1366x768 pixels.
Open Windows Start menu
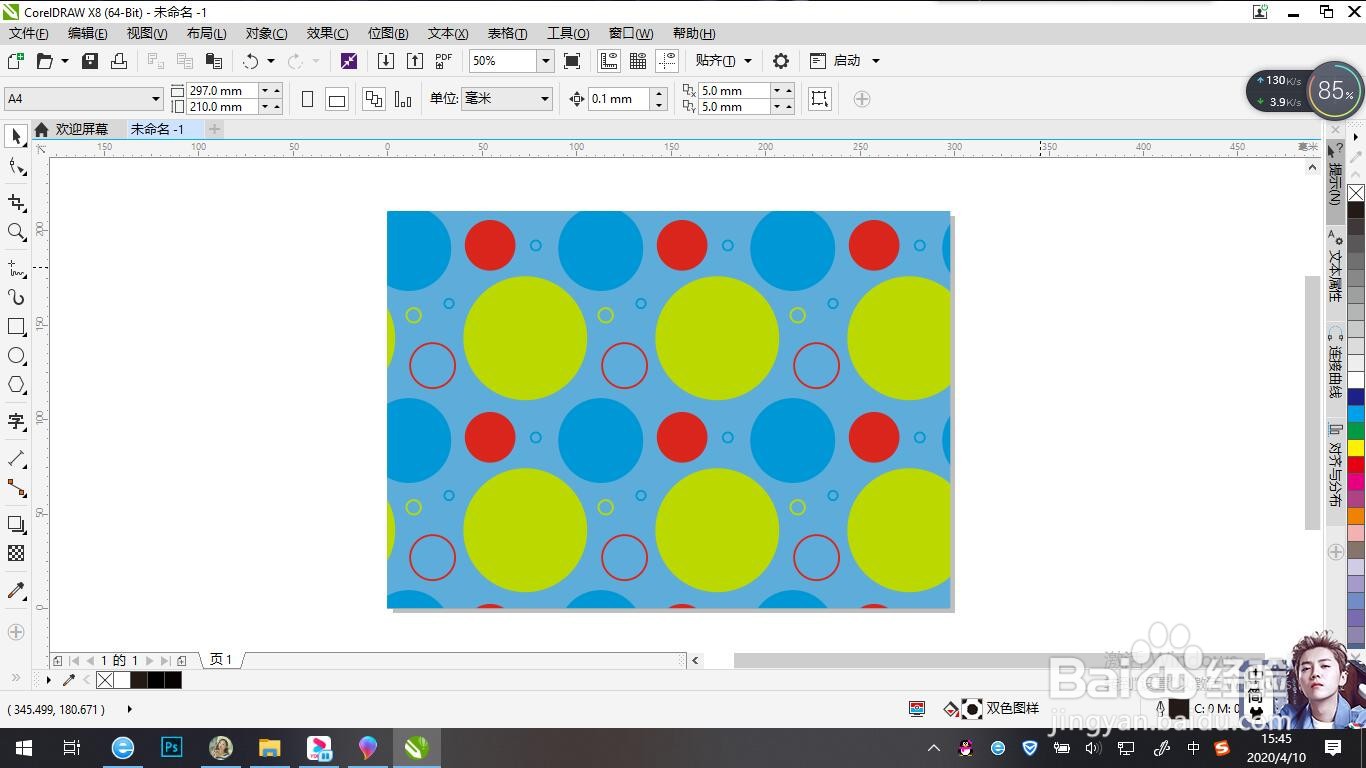tap(24, 747)
